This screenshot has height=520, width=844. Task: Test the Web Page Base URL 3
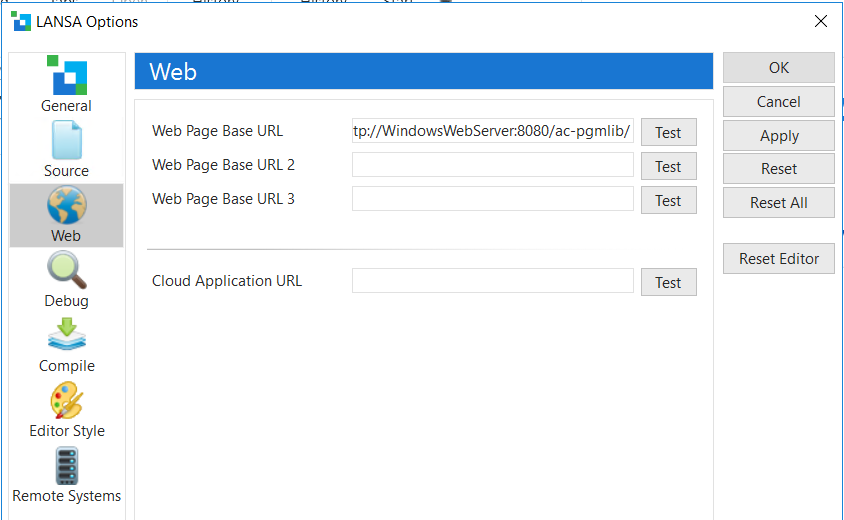click(x=669, y=200)
